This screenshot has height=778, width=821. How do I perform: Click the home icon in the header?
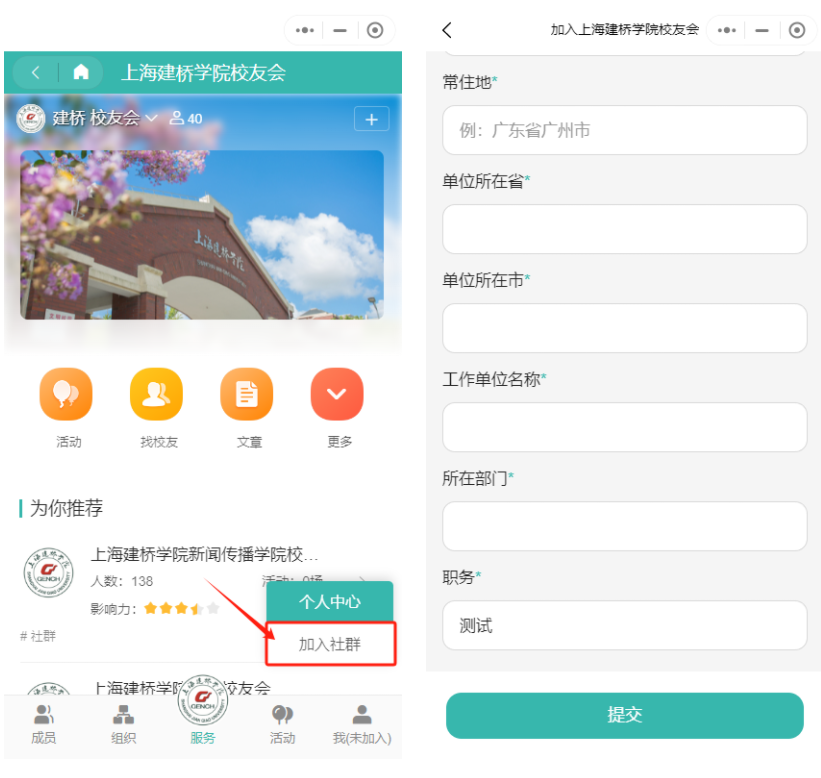(81, 71)
